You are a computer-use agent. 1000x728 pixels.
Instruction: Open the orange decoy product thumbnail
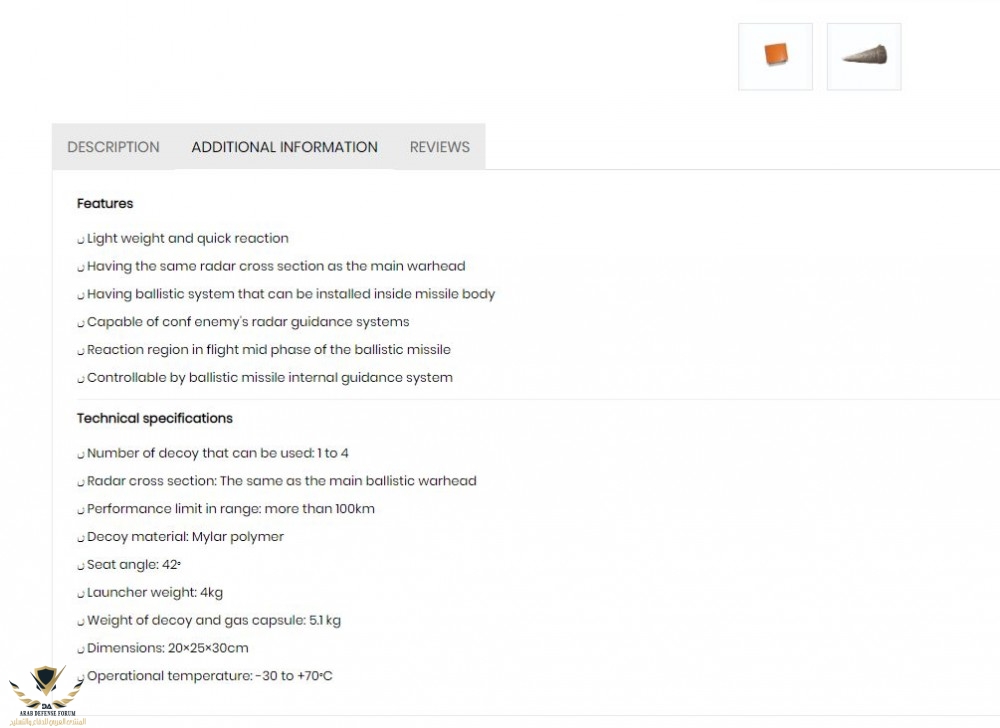(x=775, y=57)
